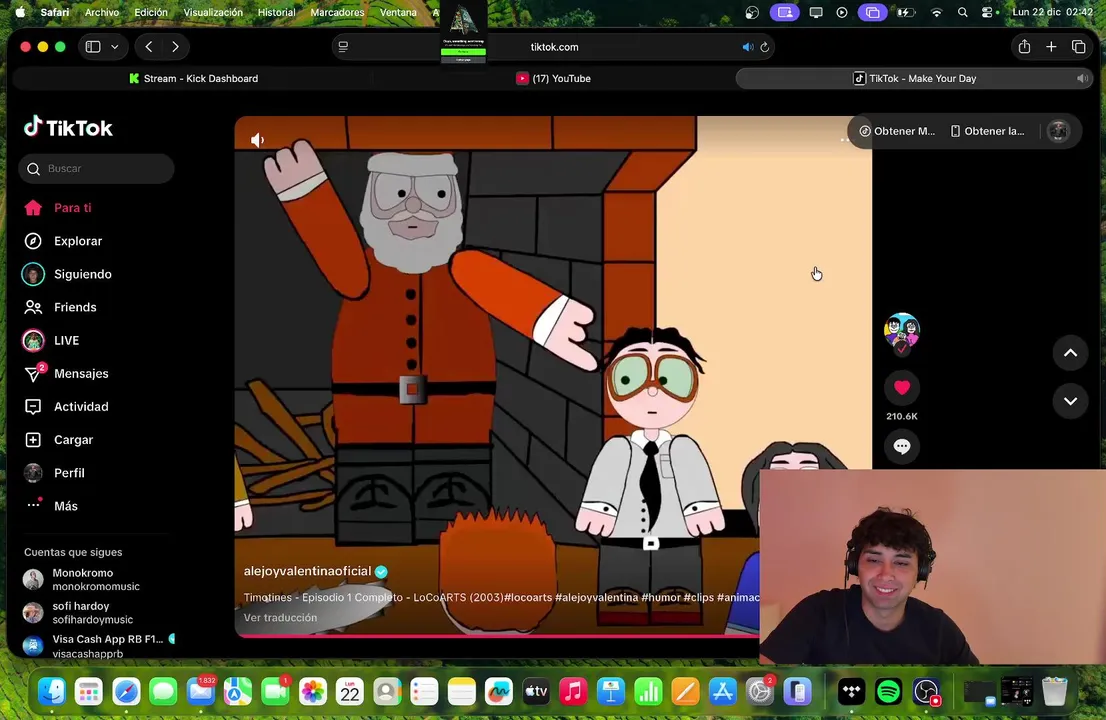Open the Apple menu
The image size is (1106, 720).
point(20,12)
